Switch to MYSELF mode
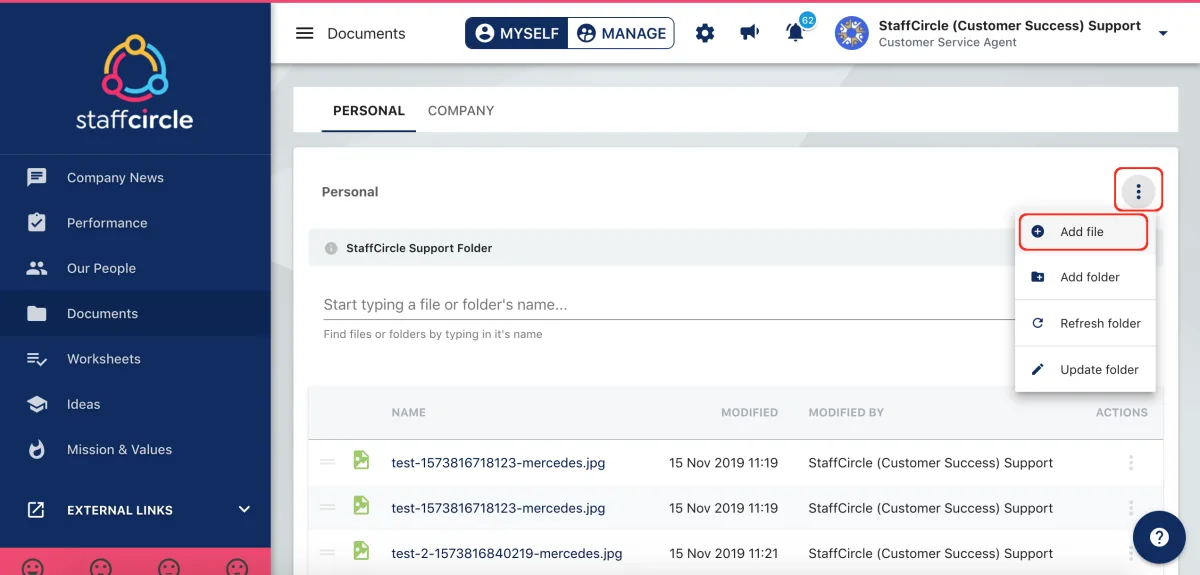Viewport: 1200px width, 575px height. (517, 33)
